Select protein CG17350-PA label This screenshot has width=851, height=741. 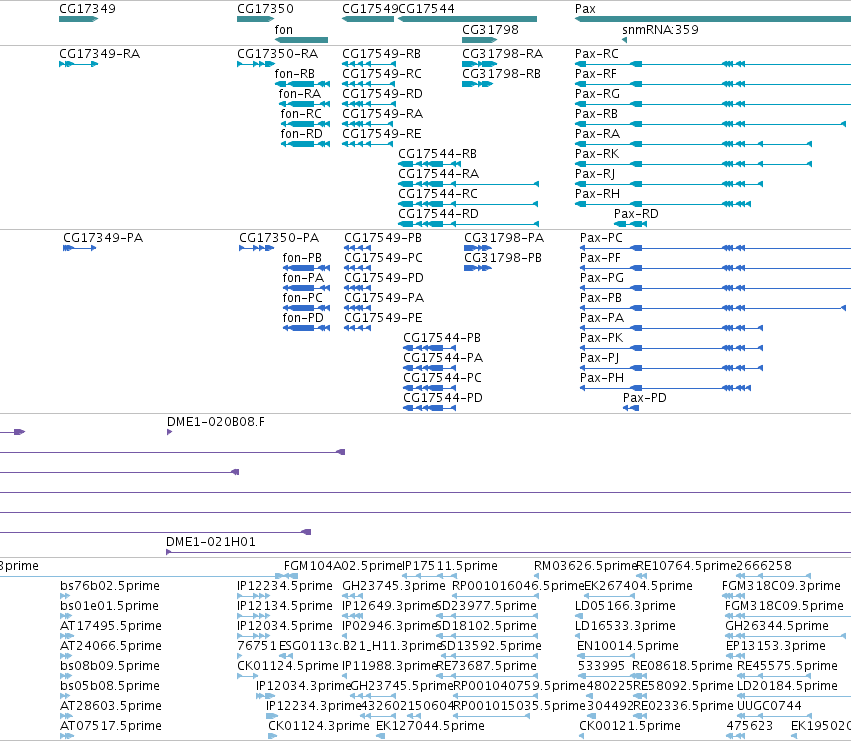[x=280, y=238]
